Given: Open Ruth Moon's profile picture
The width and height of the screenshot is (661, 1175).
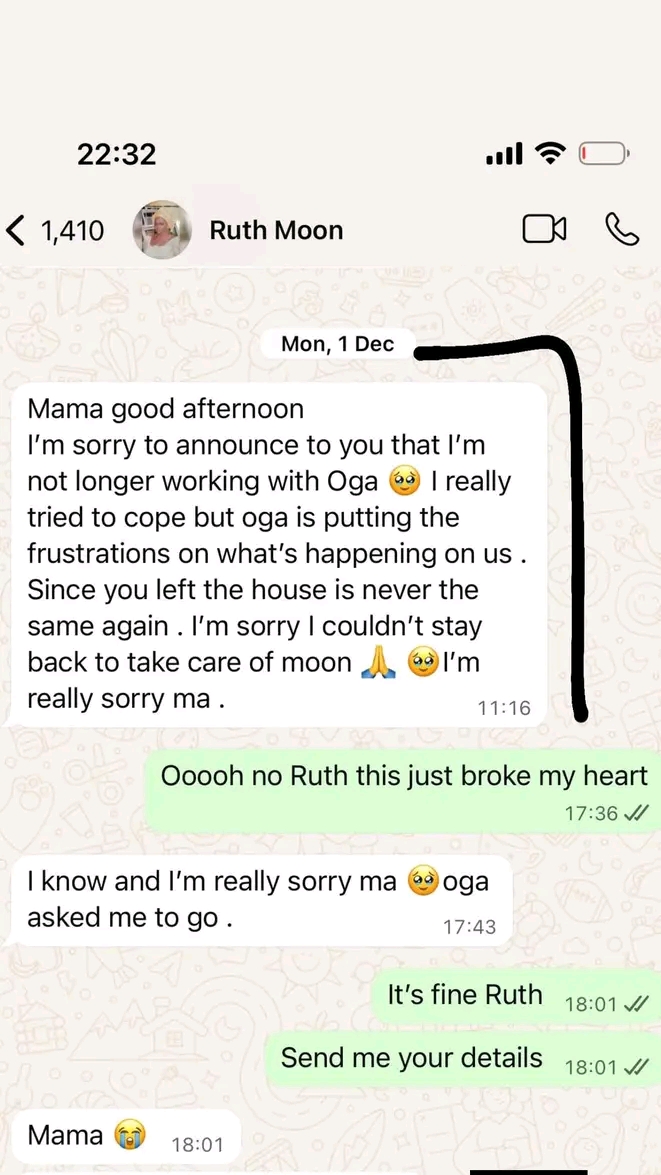Looking at the screenshot, I should pyautogui.click(x=161, y=230).
